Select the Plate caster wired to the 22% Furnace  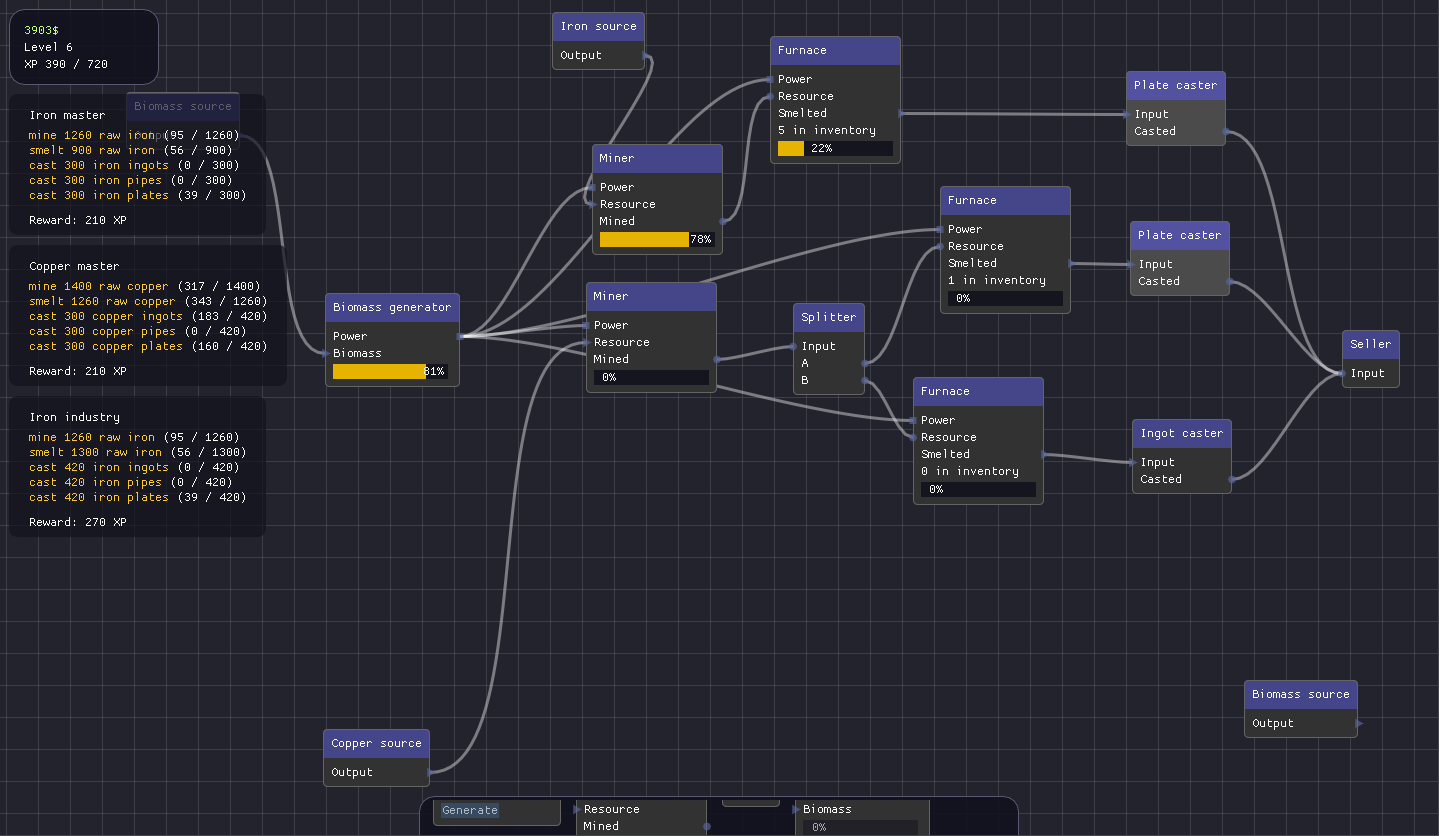(x=1176, y=85)
